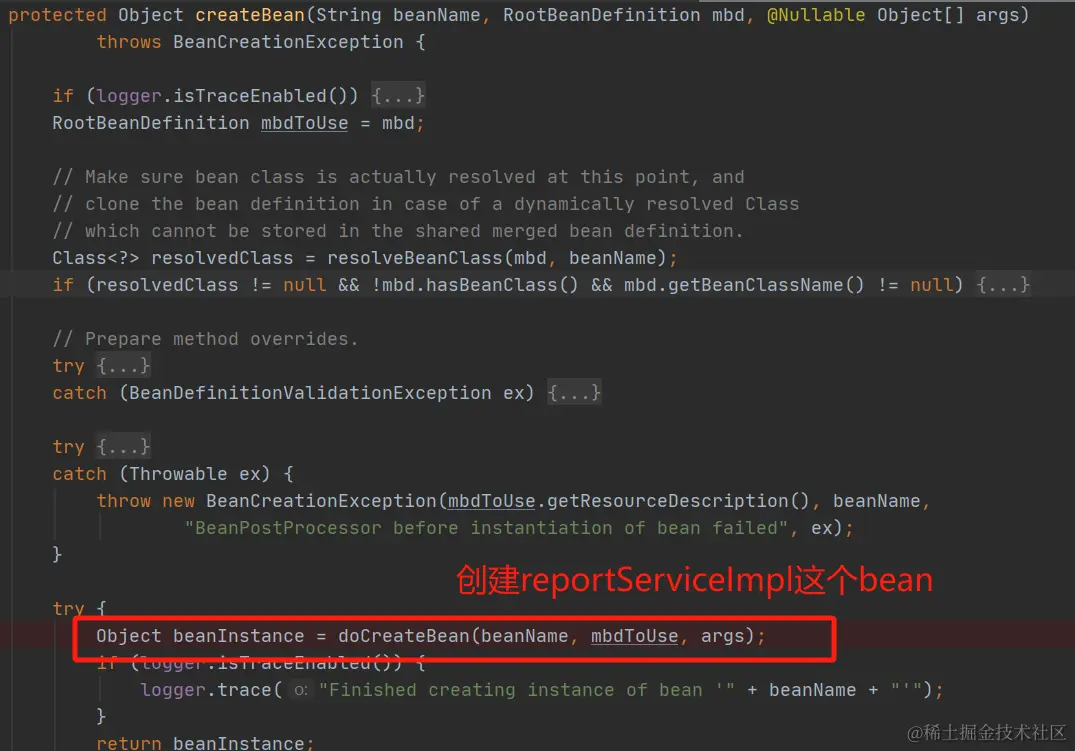Click mbdToUse argument inside doCreateBean call

634,636
